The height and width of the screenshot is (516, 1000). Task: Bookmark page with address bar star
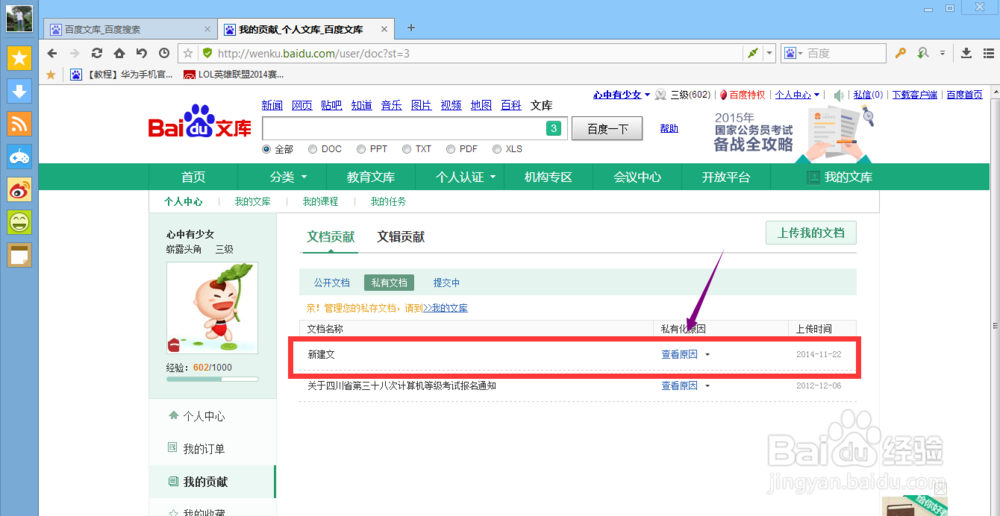click(188, 54)
